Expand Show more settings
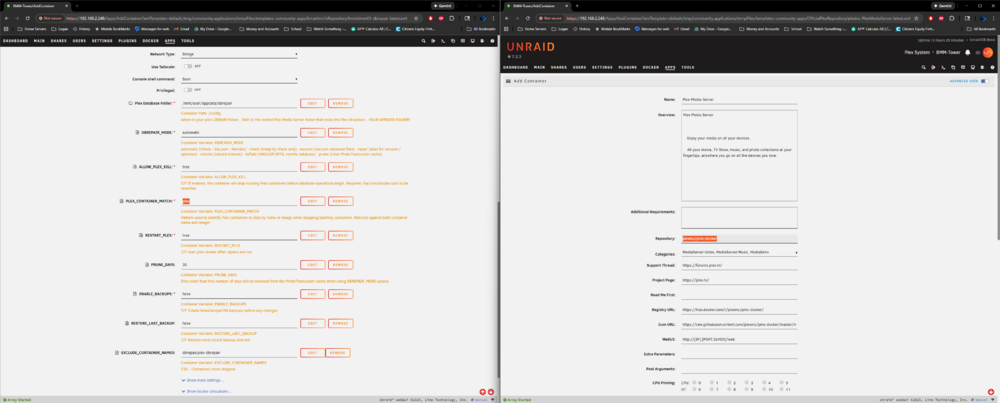 tap(203, 380)
